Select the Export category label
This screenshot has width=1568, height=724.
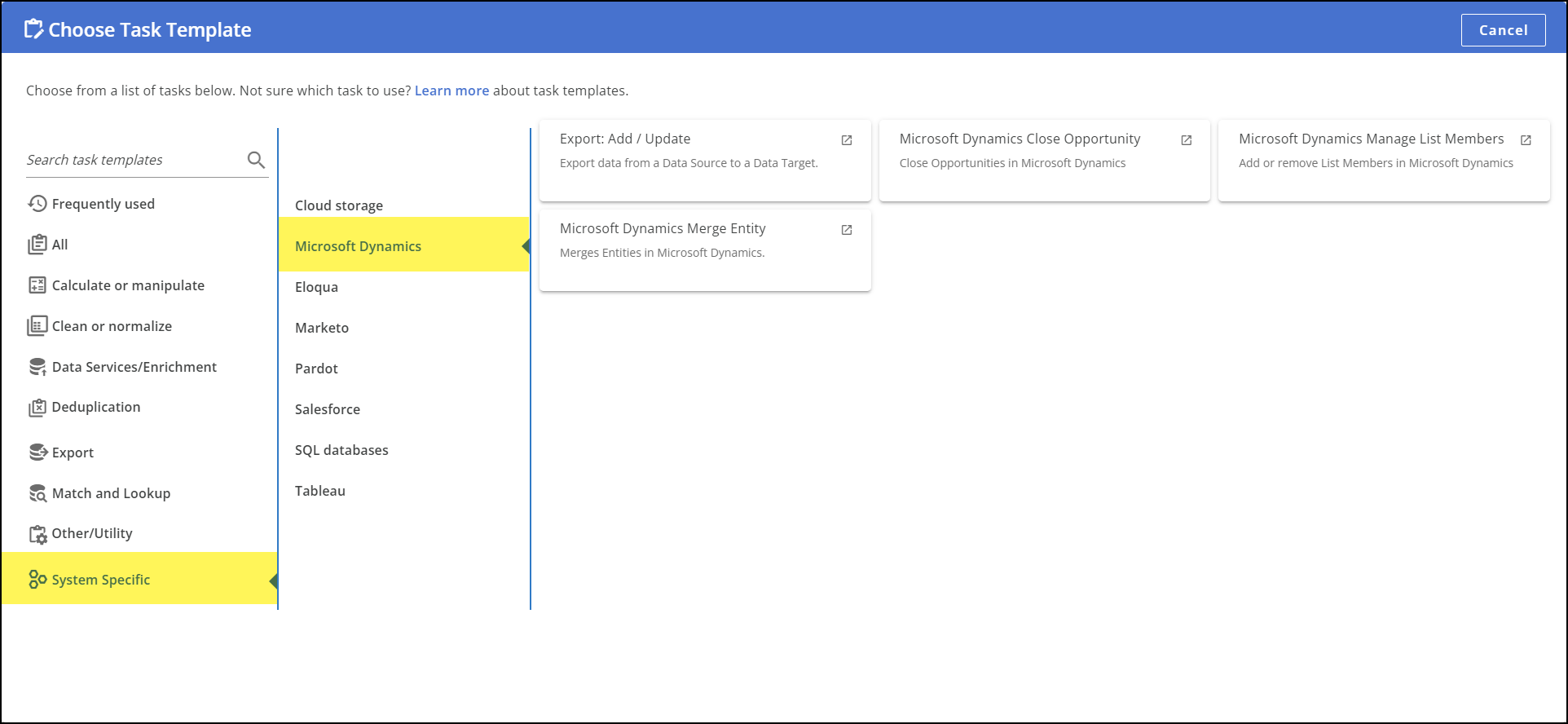pyautogui.click(x=73, y=452)
